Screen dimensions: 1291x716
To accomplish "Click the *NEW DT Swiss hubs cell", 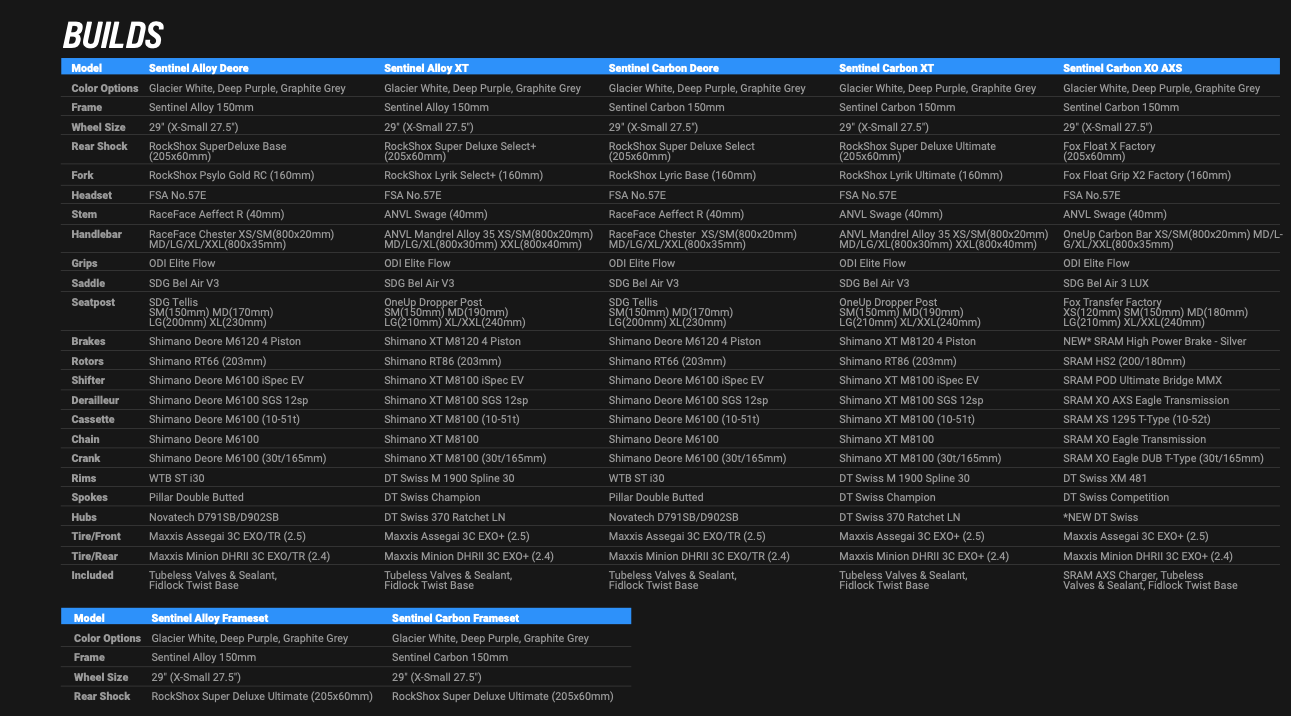I will (1100, 517).
